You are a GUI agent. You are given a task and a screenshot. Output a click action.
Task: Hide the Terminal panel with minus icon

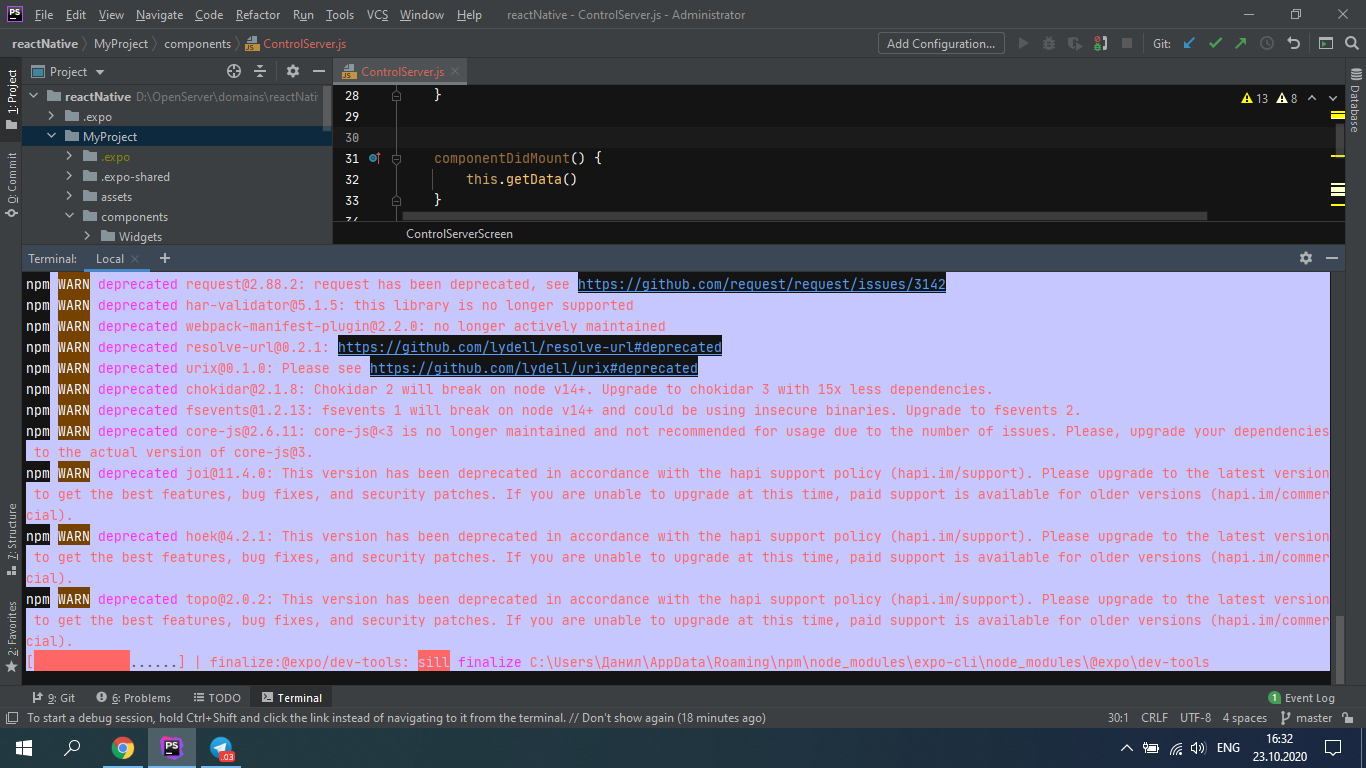coord(1332,258)
